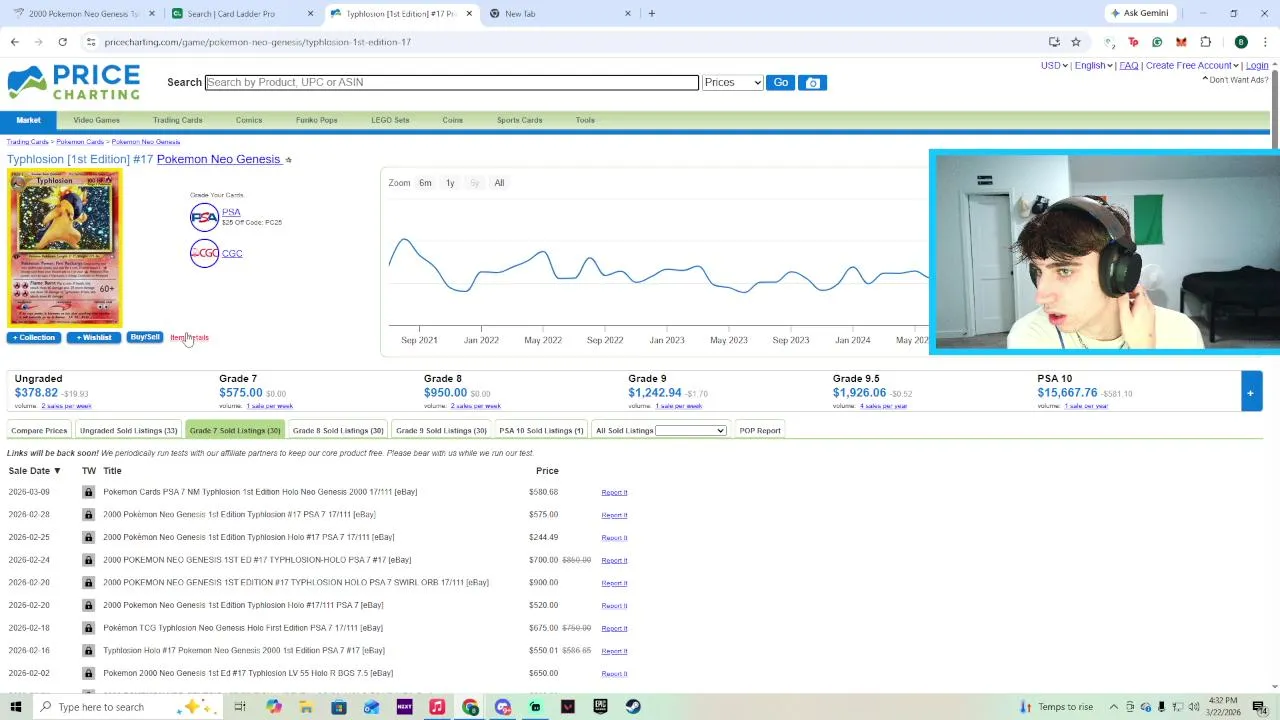The width and height of the screenshot is (1280, 720).
Task: Open Task View in the taskbar
Action: tap(240, 707)
